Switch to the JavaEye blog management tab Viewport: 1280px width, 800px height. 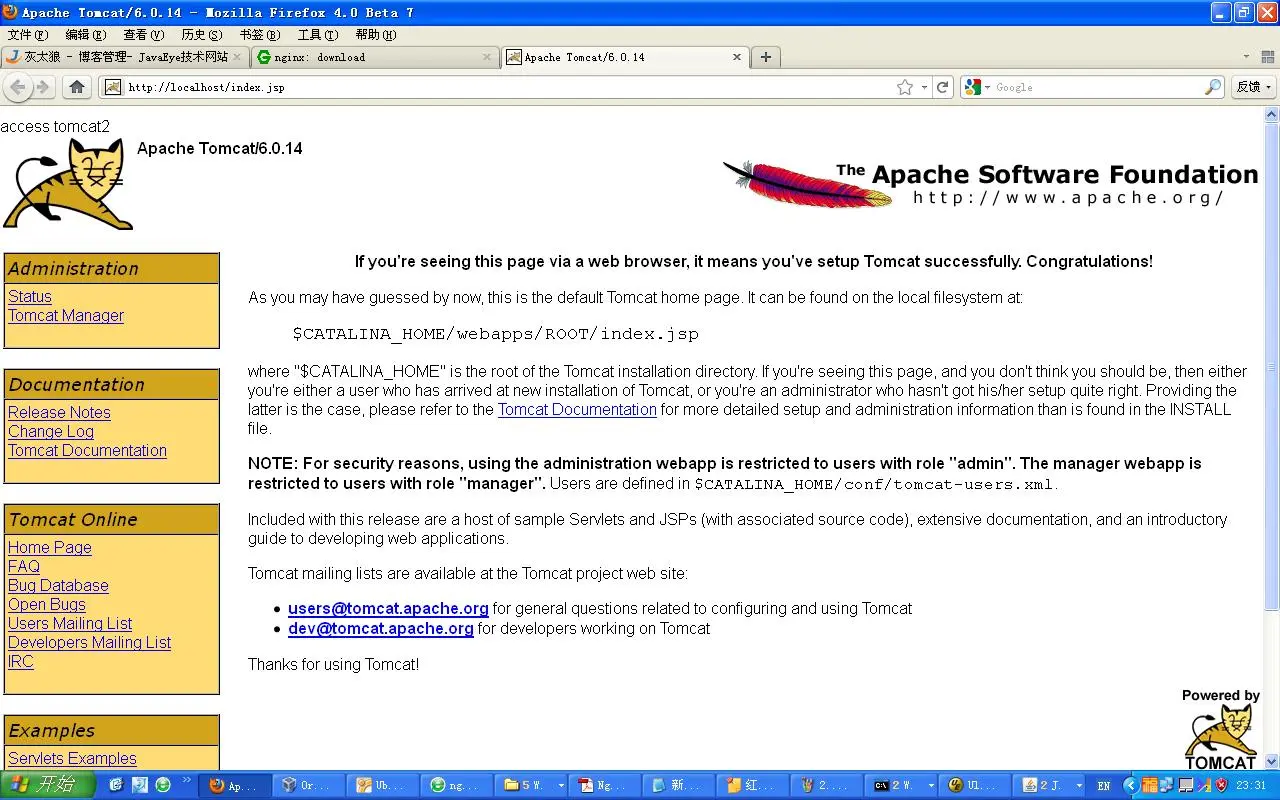(x=124, y=57)
